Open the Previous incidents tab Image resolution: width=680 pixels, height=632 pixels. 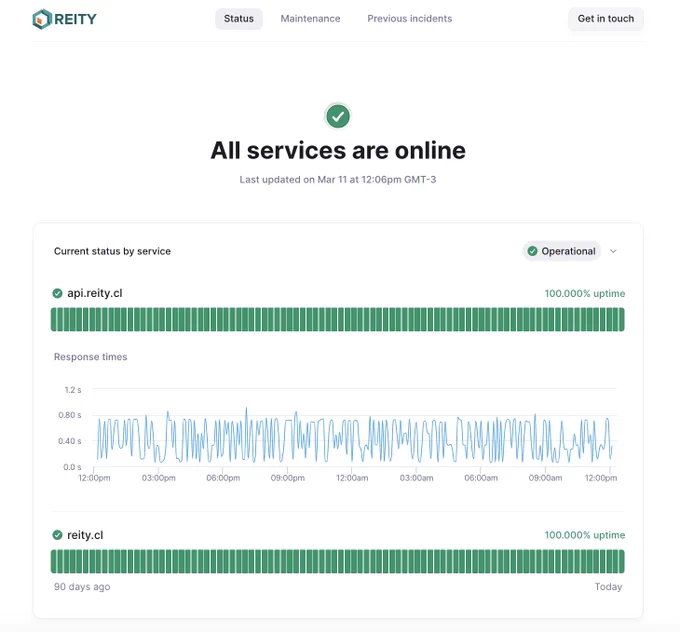(409, 19)
